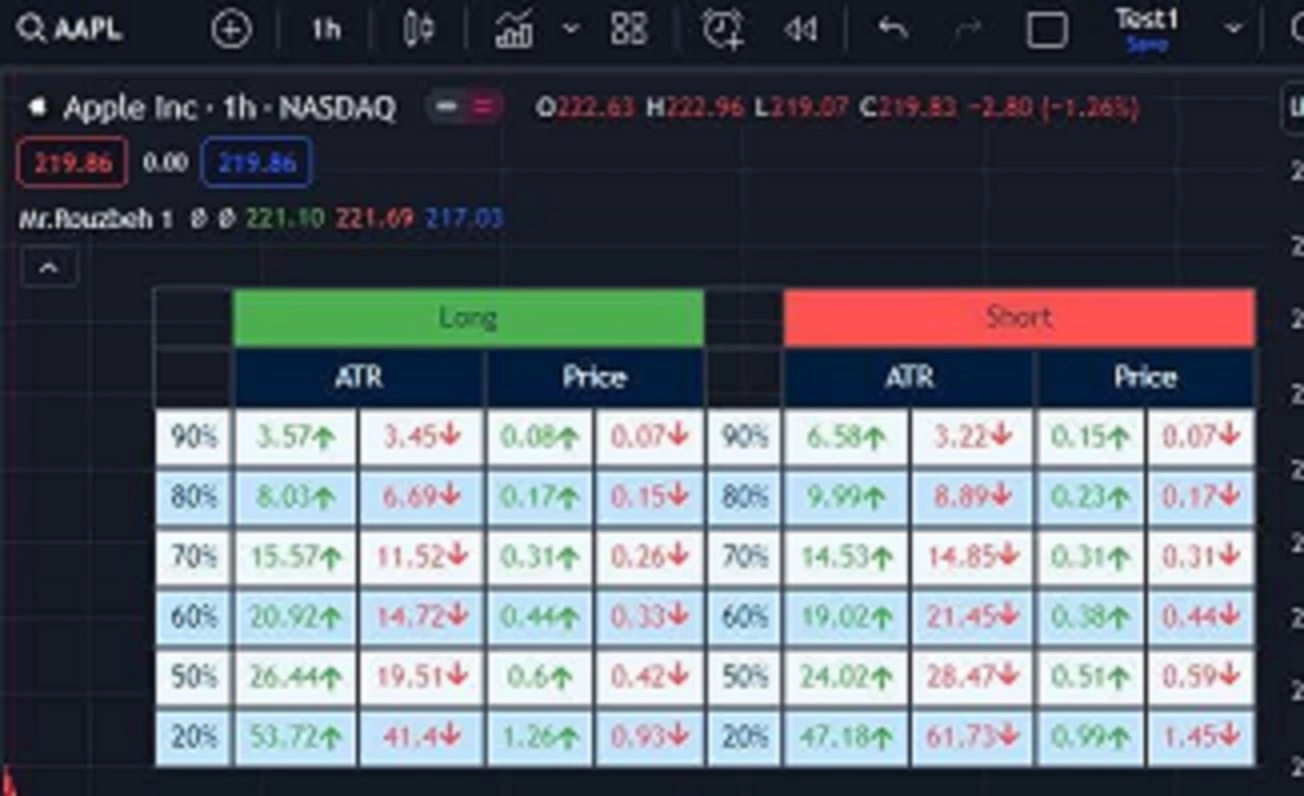
Task: Click the ATR header under Short
Action: tap(909, 378)
